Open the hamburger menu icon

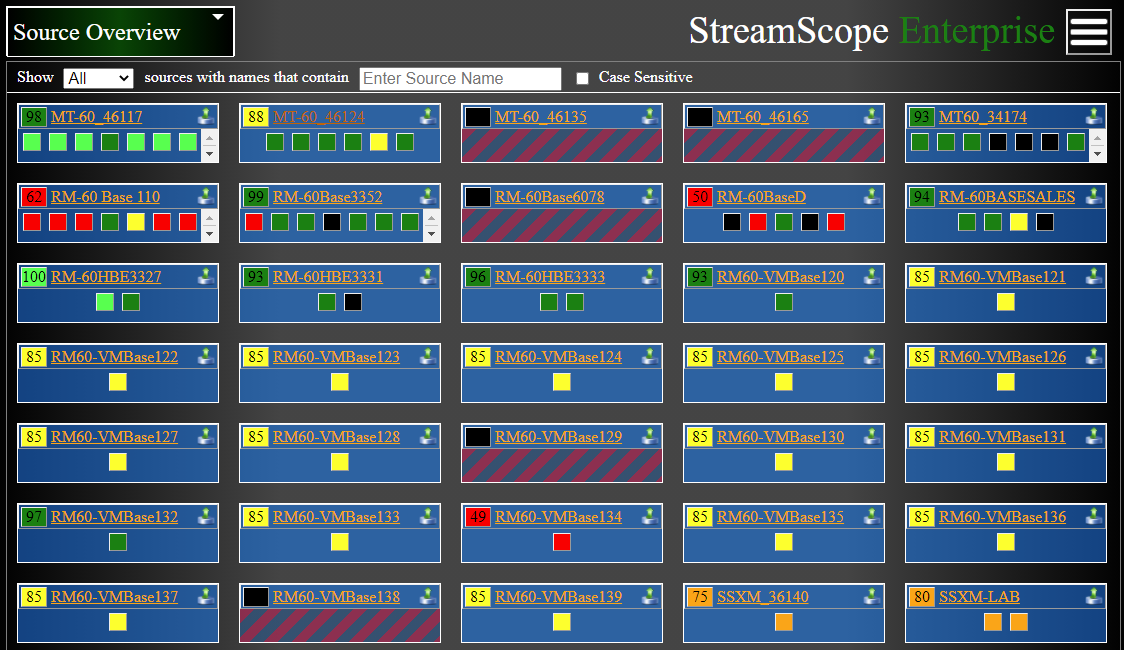[x=1089, y=32]
